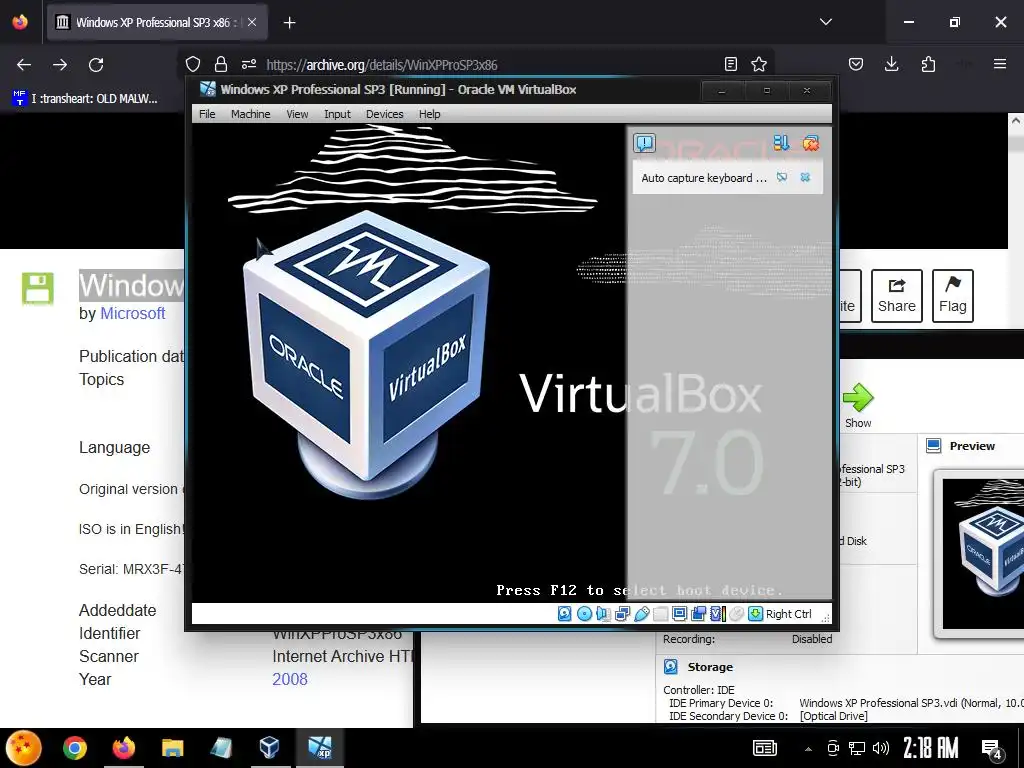Go back with the browser back arrow
Image resolution: width=1024 pixels, height=768 pixels.
click(x=24, y=65)
